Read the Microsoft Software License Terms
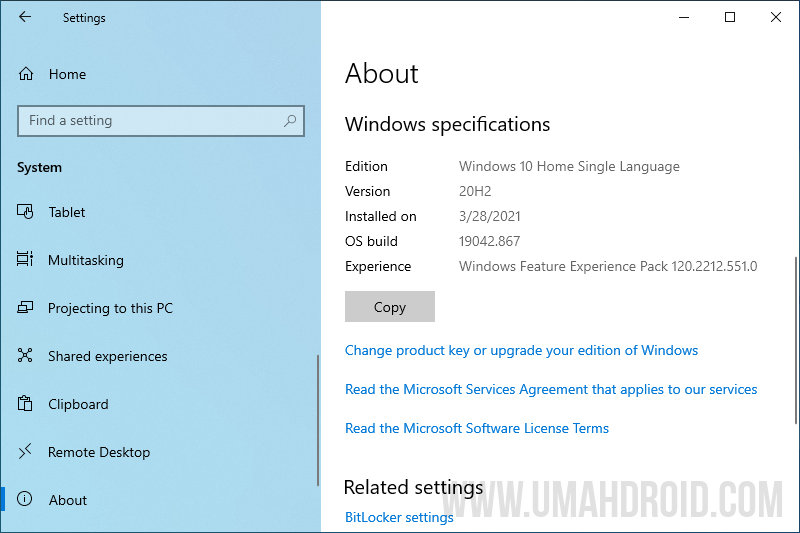This screenshot has height=533, width=800. click(x=477, y=428)
